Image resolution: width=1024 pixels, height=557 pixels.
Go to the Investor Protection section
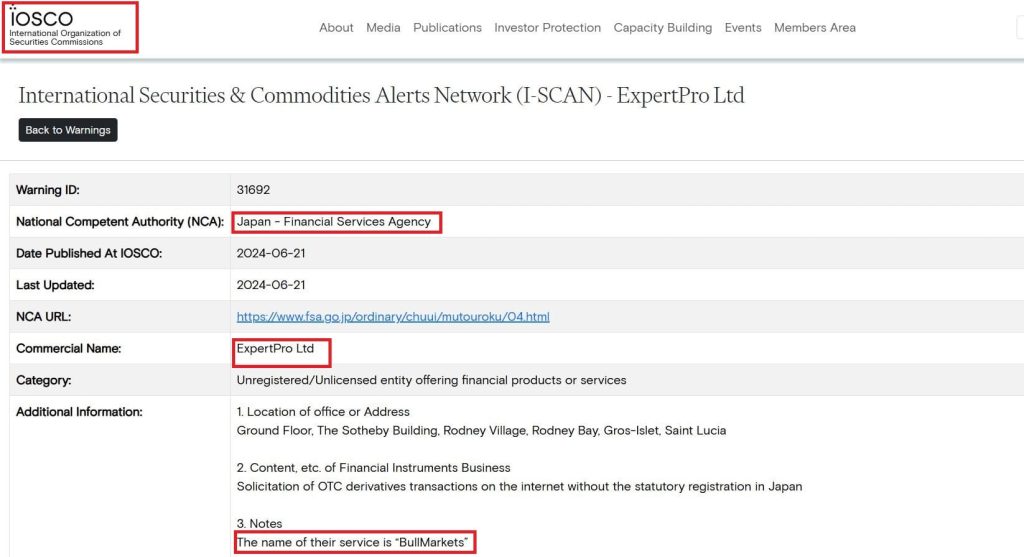547,28
